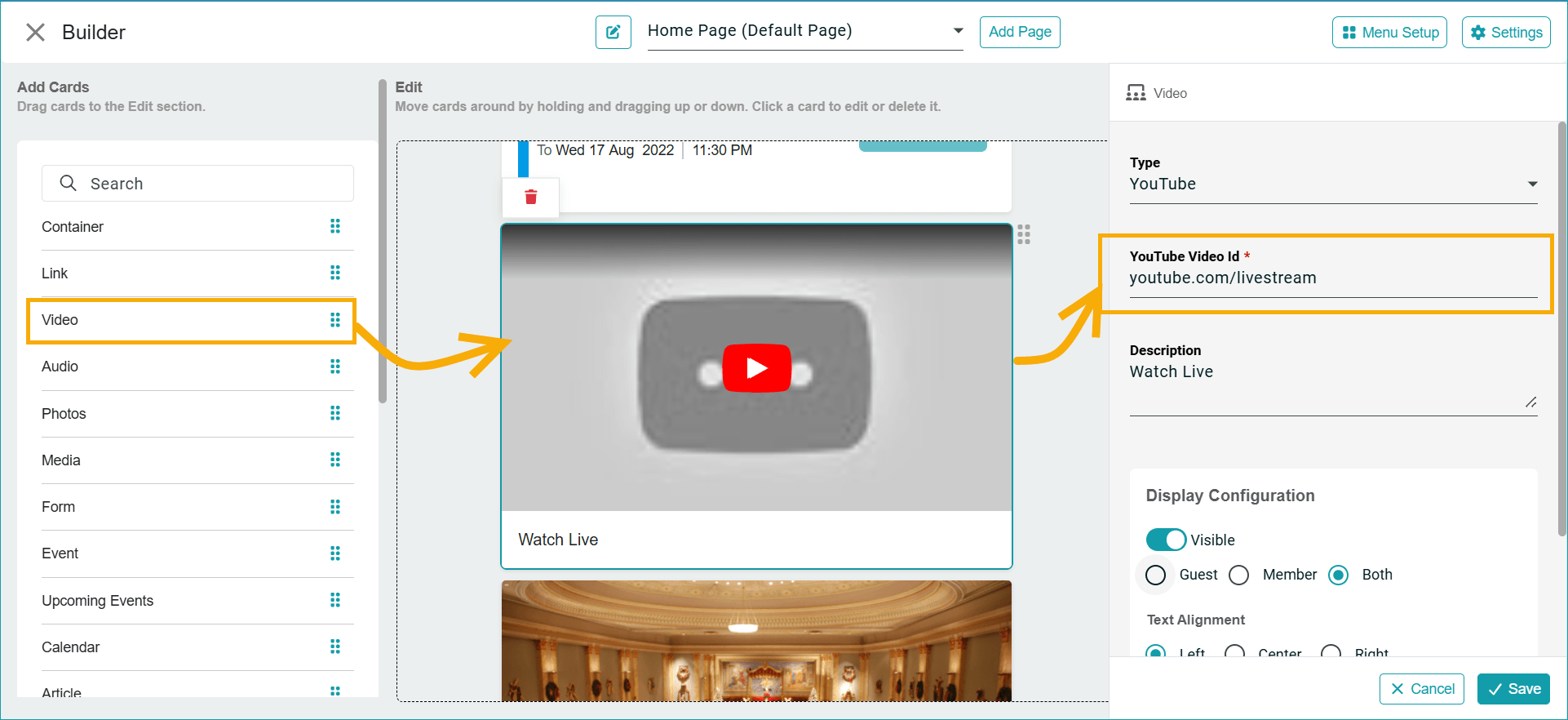1568x720 pixels.
Task: Grab the Event card drag handle
Action: (x=335, y=553)
